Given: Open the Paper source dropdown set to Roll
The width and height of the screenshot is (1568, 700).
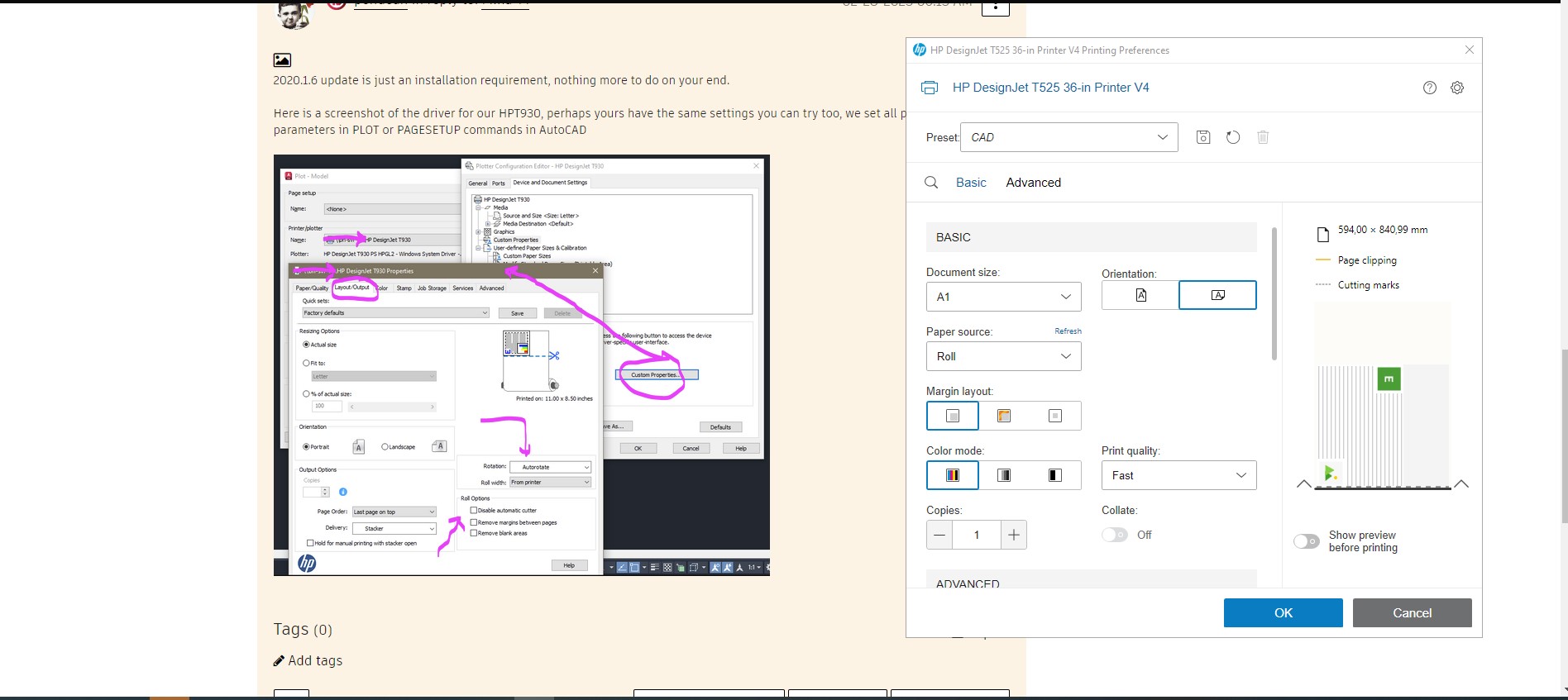Looking at the screenshot, I should (x=1004, y=356).
